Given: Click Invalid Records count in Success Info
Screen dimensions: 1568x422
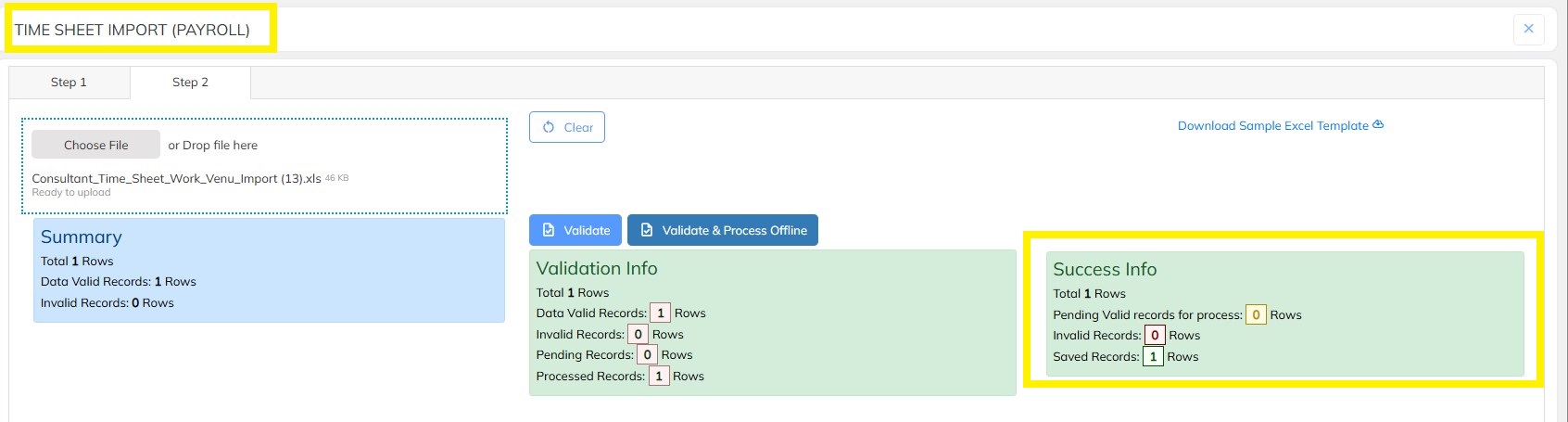Looking at the screenshot, I should [x=1155, y=336].
